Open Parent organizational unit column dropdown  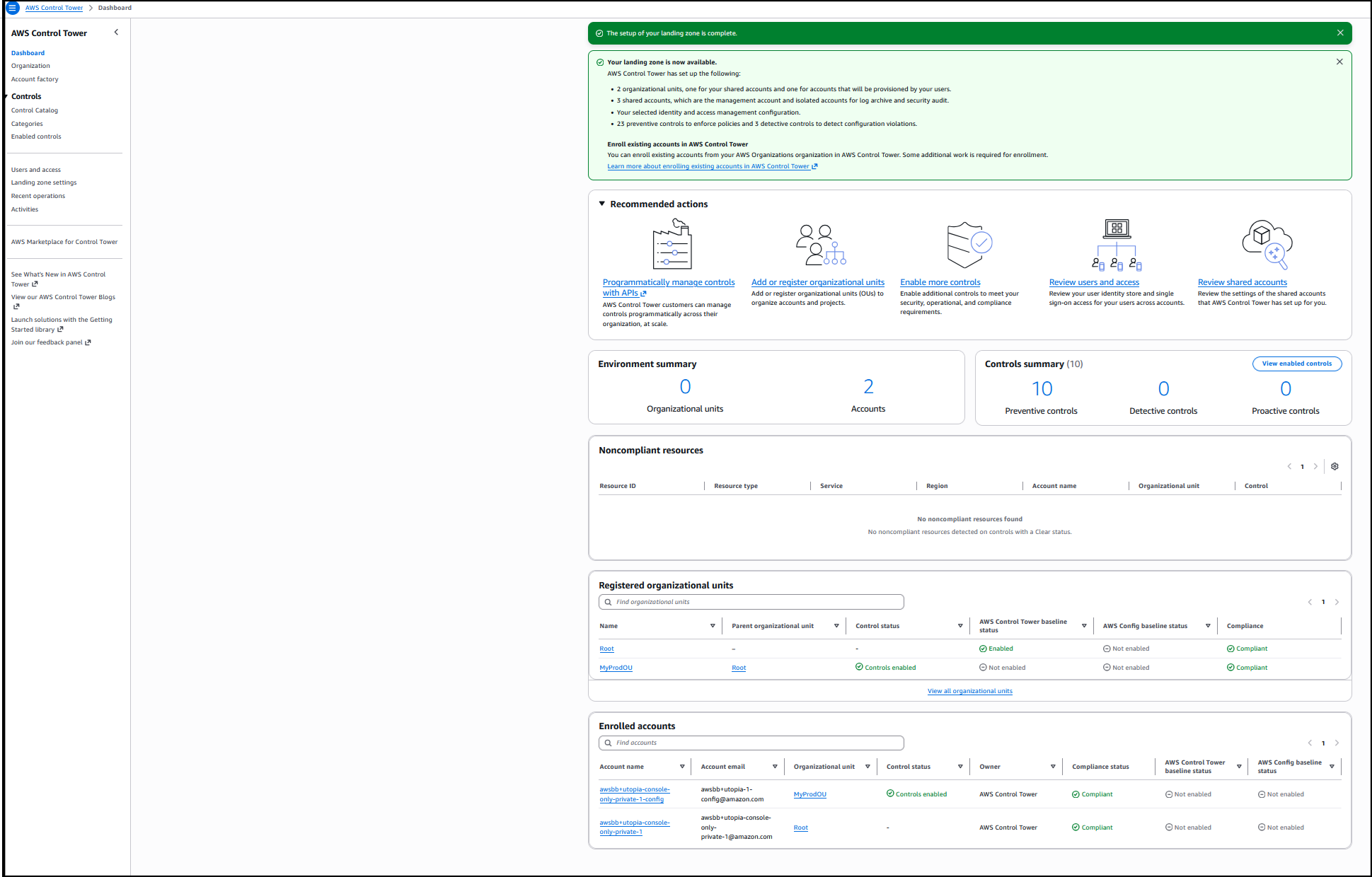click(836, 626)
